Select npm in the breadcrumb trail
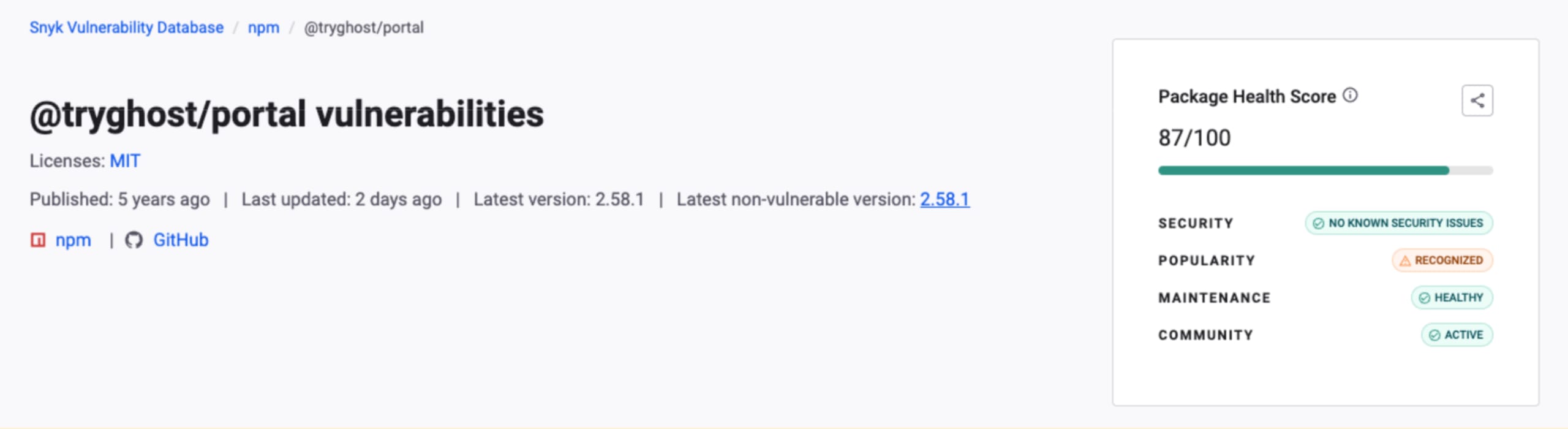Screen dimensions: 1568x429 tap(263, 27)
